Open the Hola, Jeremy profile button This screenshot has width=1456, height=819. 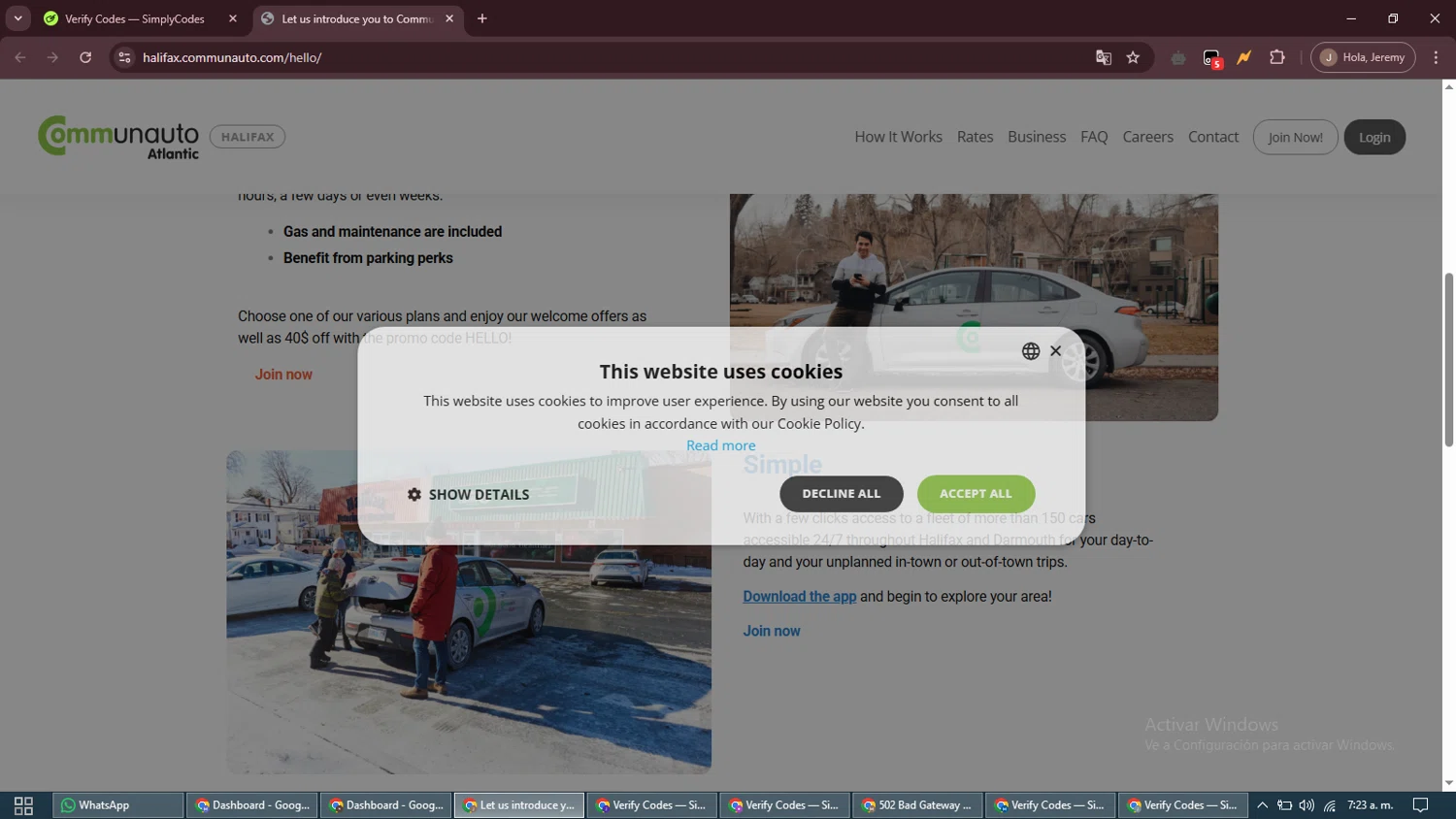[x=1363, y=57]
